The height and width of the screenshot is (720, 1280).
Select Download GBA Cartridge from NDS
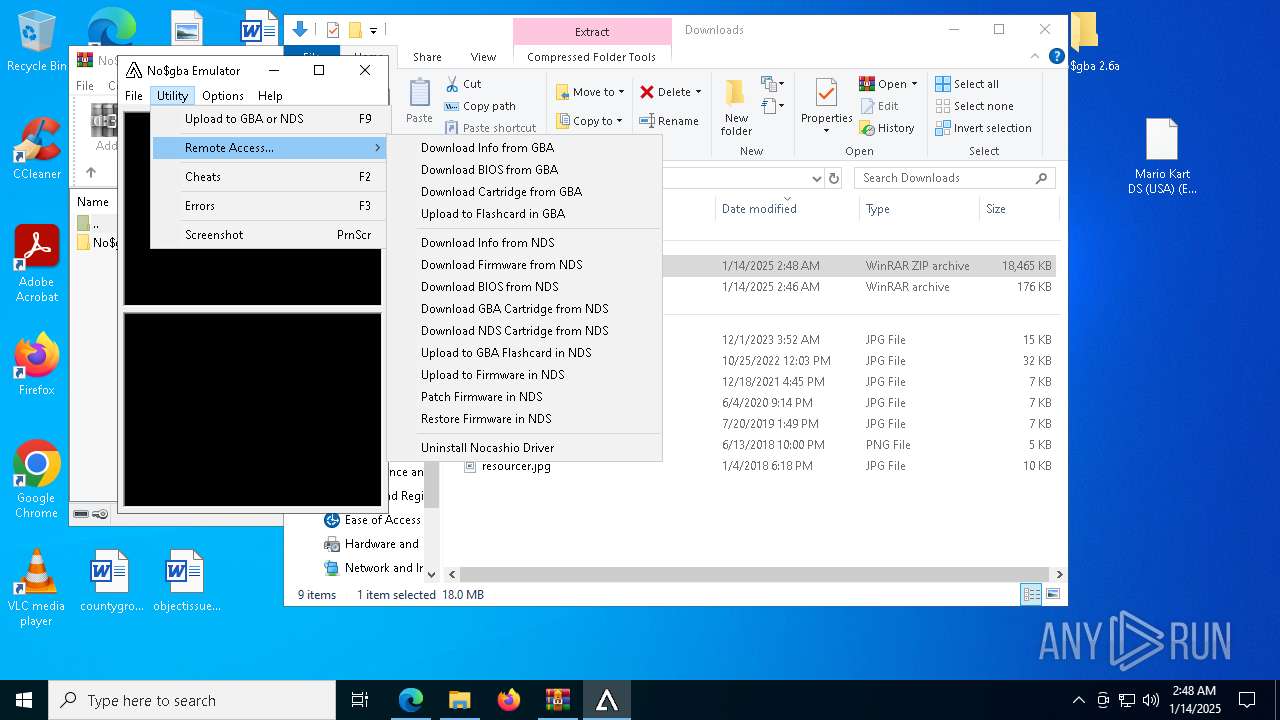525,309
